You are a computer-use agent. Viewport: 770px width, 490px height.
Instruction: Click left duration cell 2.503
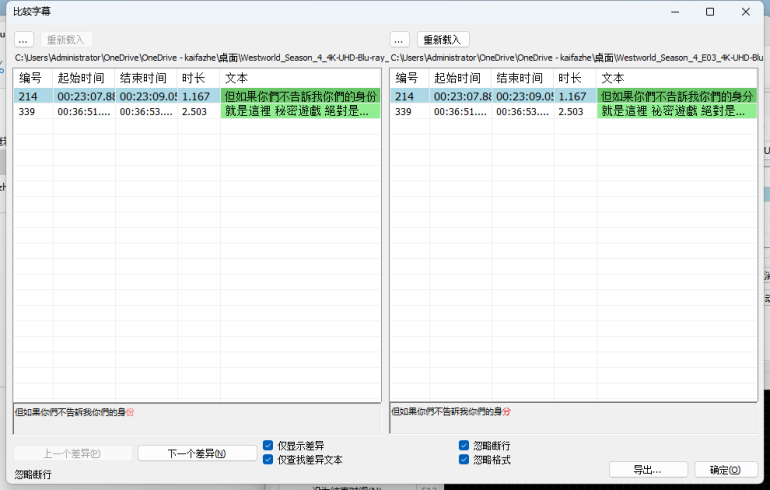coord(199,111)
